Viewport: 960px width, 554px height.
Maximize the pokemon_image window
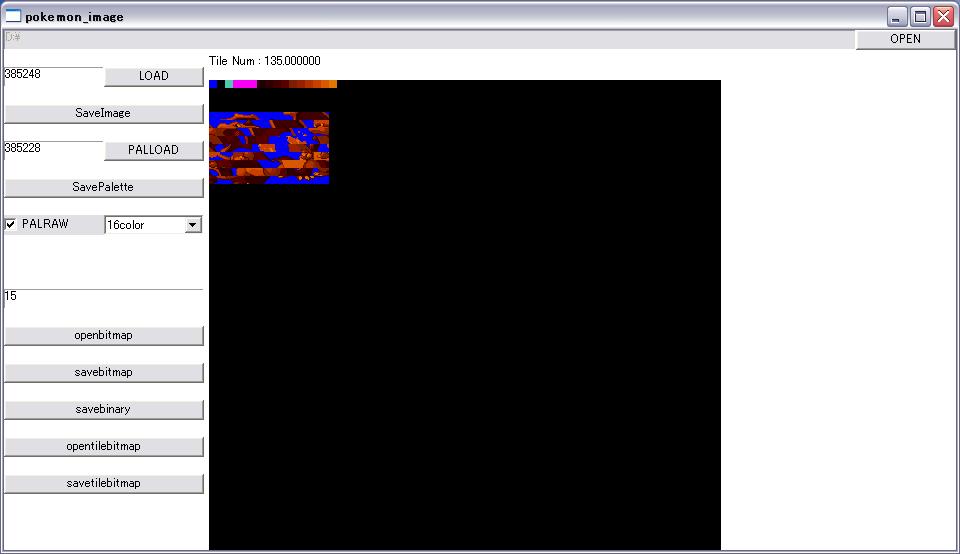(920, 17)
